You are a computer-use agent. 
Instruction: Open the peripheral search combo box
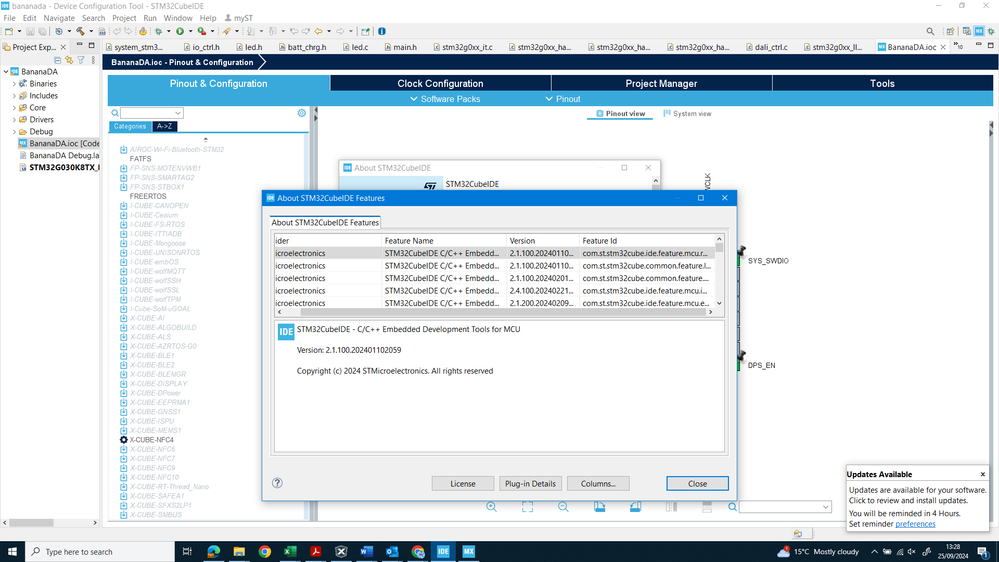click(x=152, y=113)
